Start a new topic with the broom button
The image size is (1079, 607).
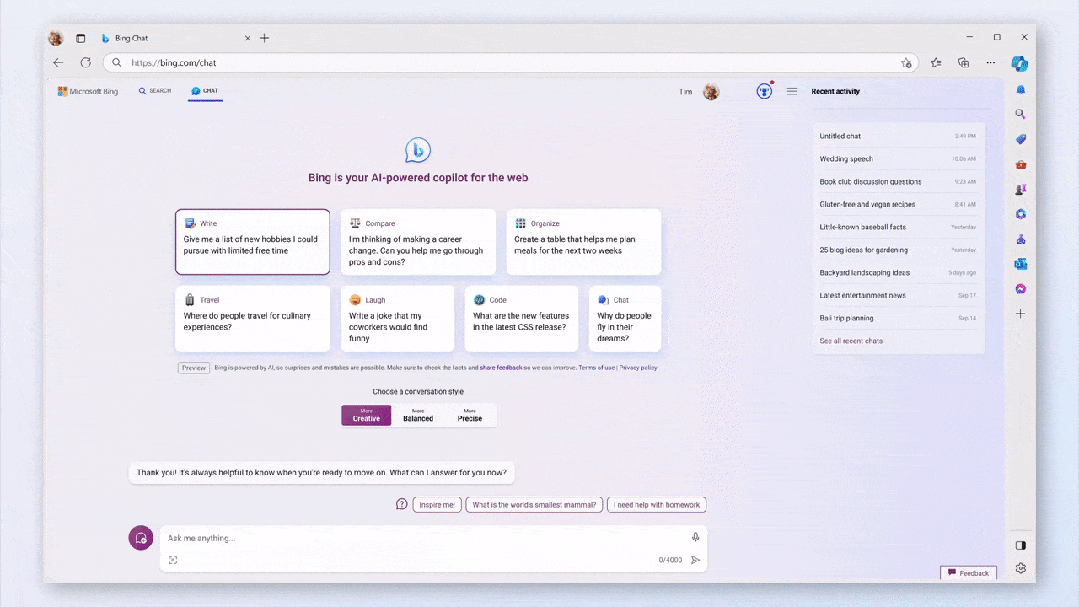(141, 538)
